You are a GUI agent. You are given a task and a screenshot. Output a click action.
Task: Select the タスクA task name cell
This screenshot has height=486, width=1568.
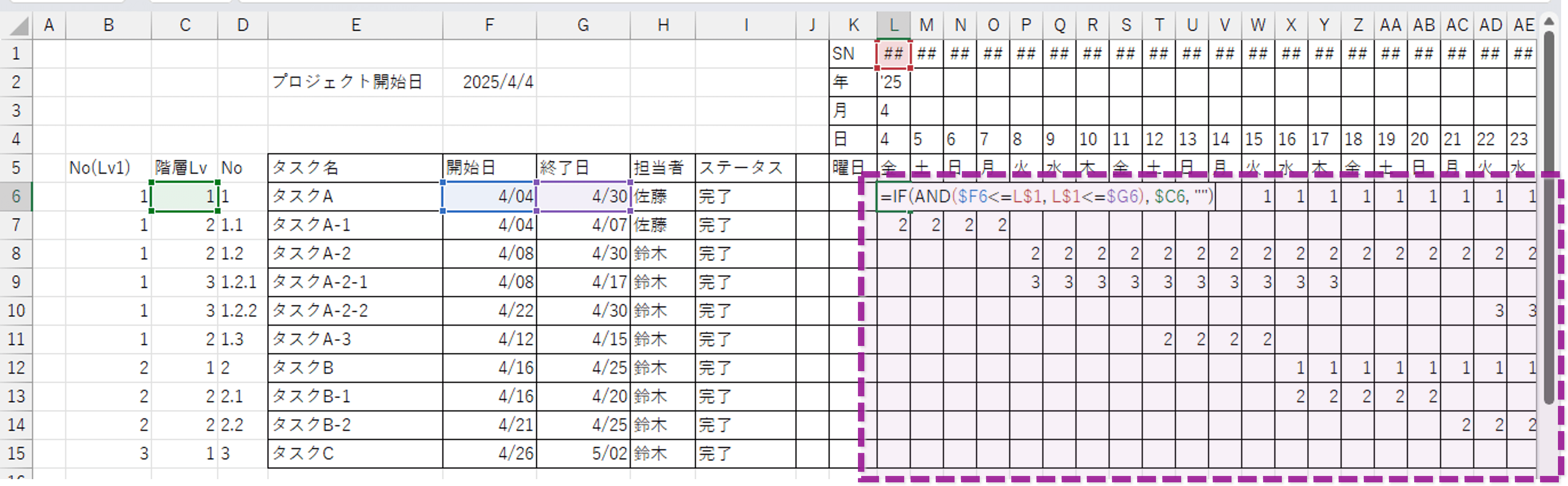pyautogui.click(x=355, y=196)
